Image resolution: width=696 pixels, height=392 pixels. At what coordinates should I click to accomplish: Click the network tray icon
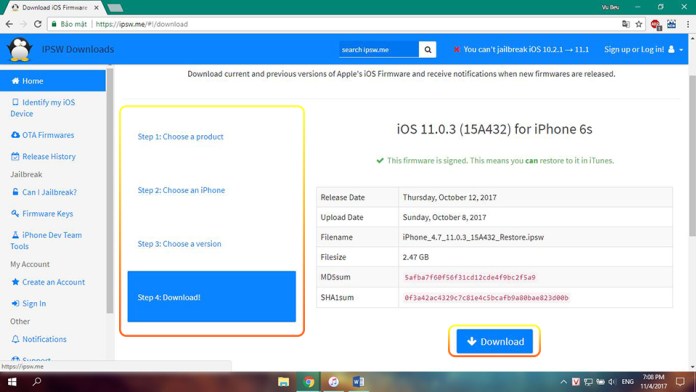[x=588, y=382]
